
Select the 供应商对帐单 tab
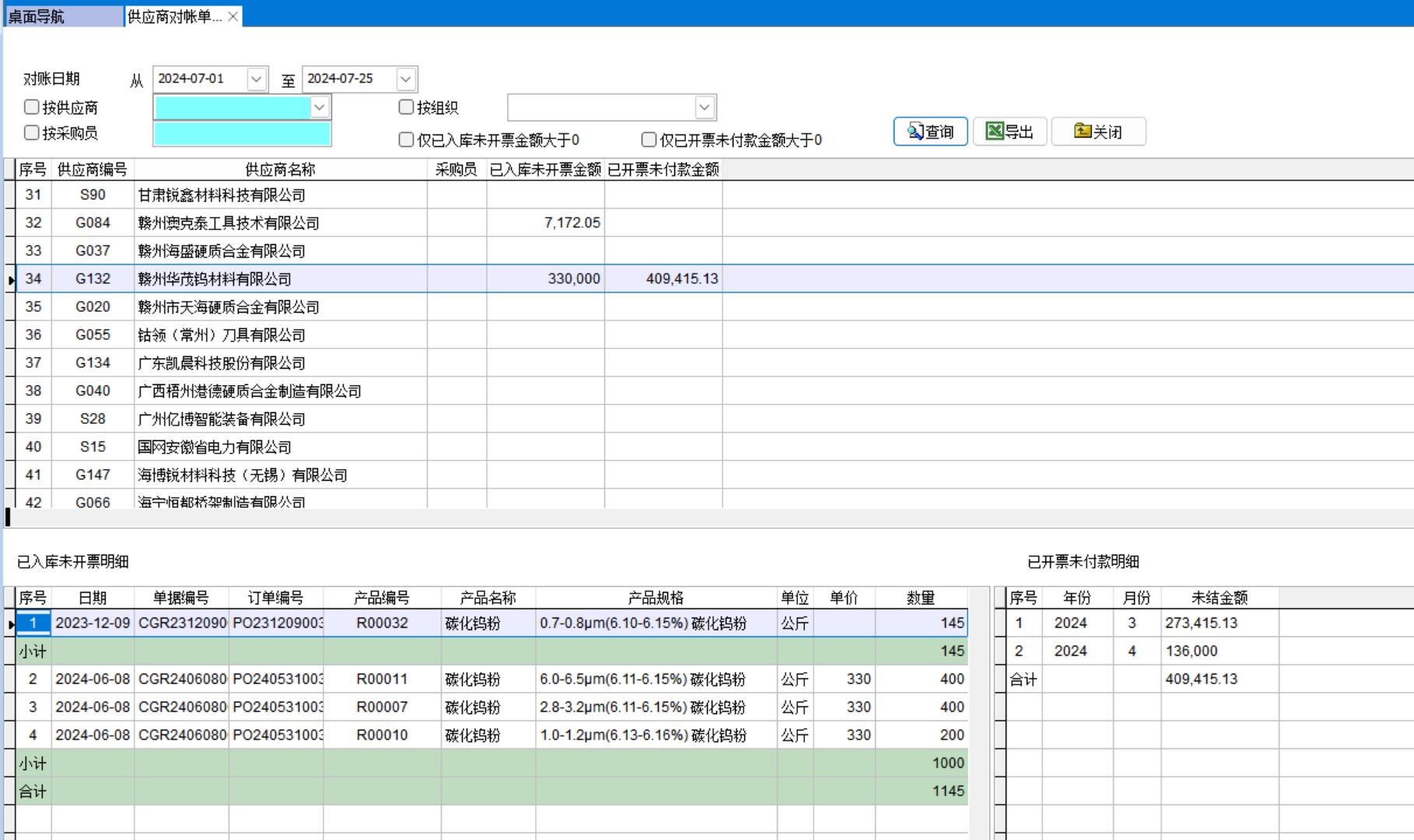click(174, 16)
